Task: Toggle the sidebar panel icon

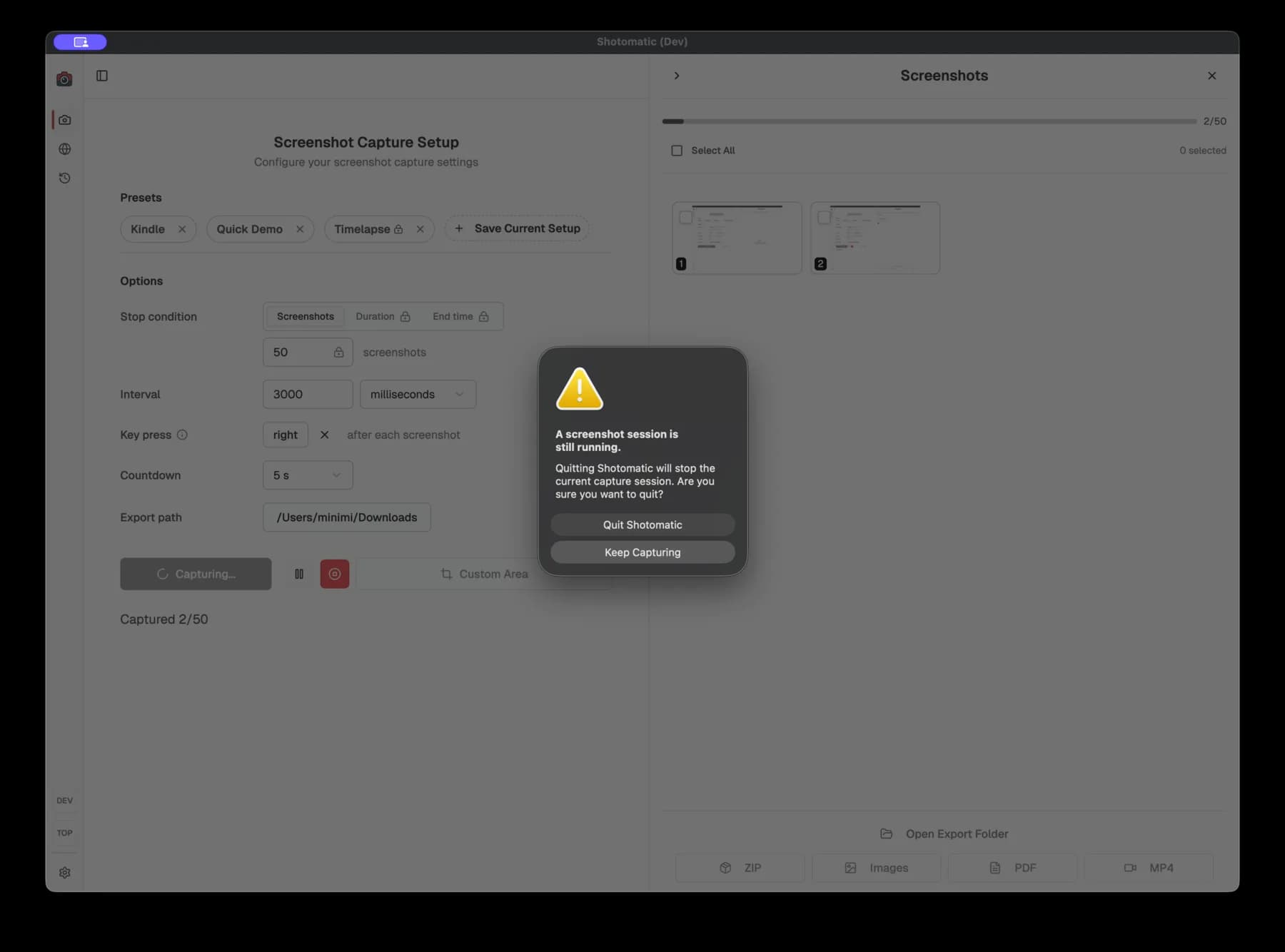Action: point(102,76)
